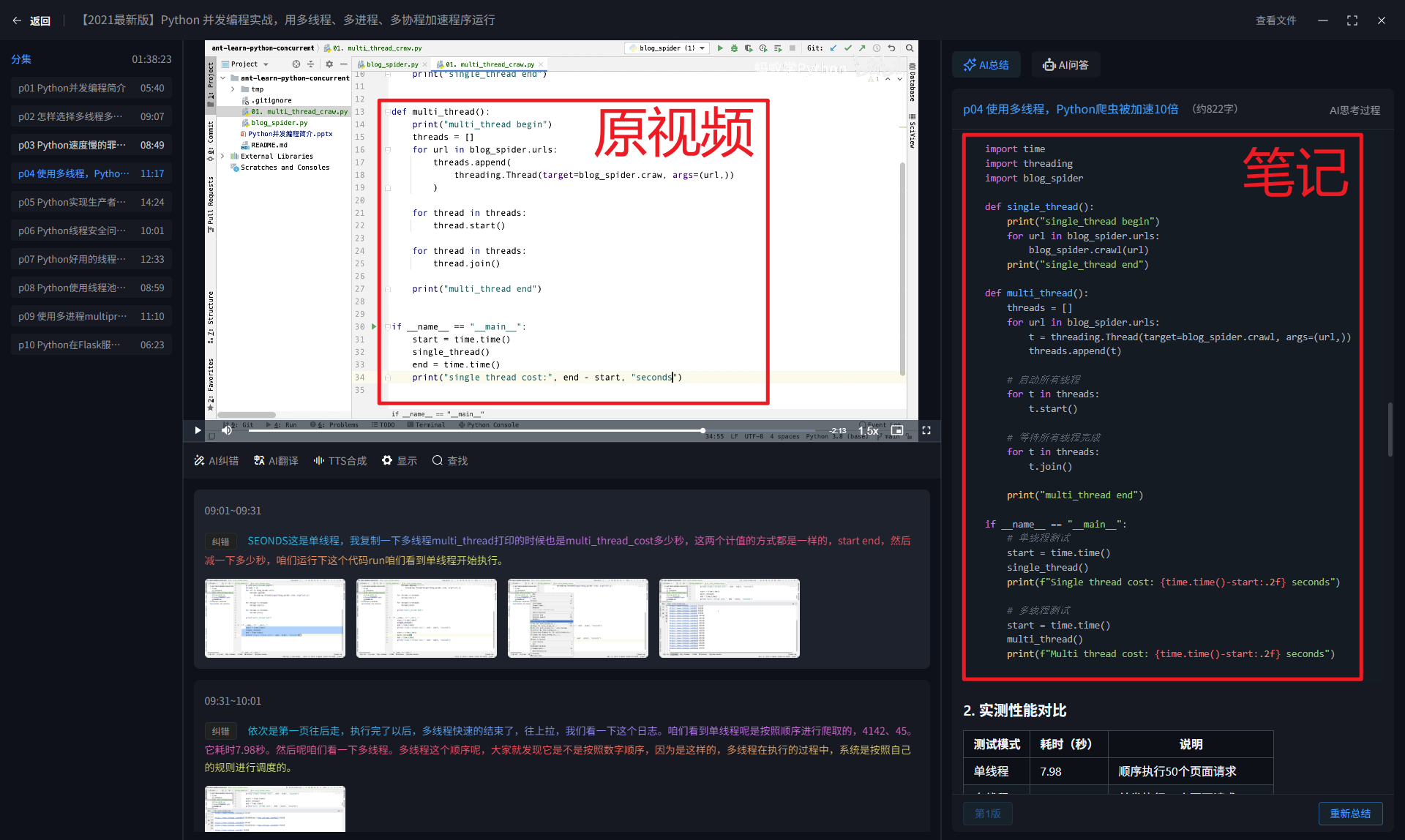
Task: Select episode p06 Python线程安全问
Action: [x=91, y=230]
